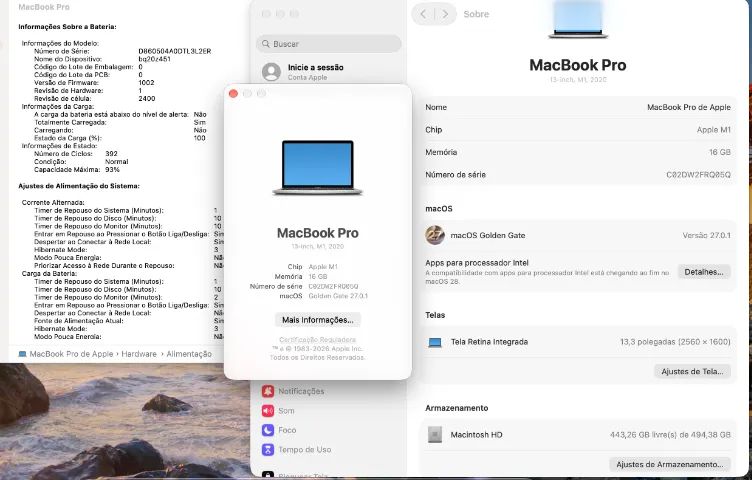752x480 pixels.
Task: Click the Chip row showing Apple M1
Action: tap(578, 130)
